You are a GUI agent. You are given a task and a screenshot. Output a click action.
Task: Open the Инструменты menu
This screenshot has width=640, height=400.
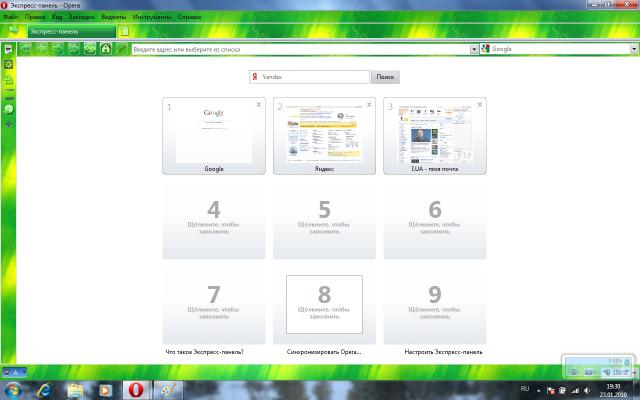coord(152,17)
